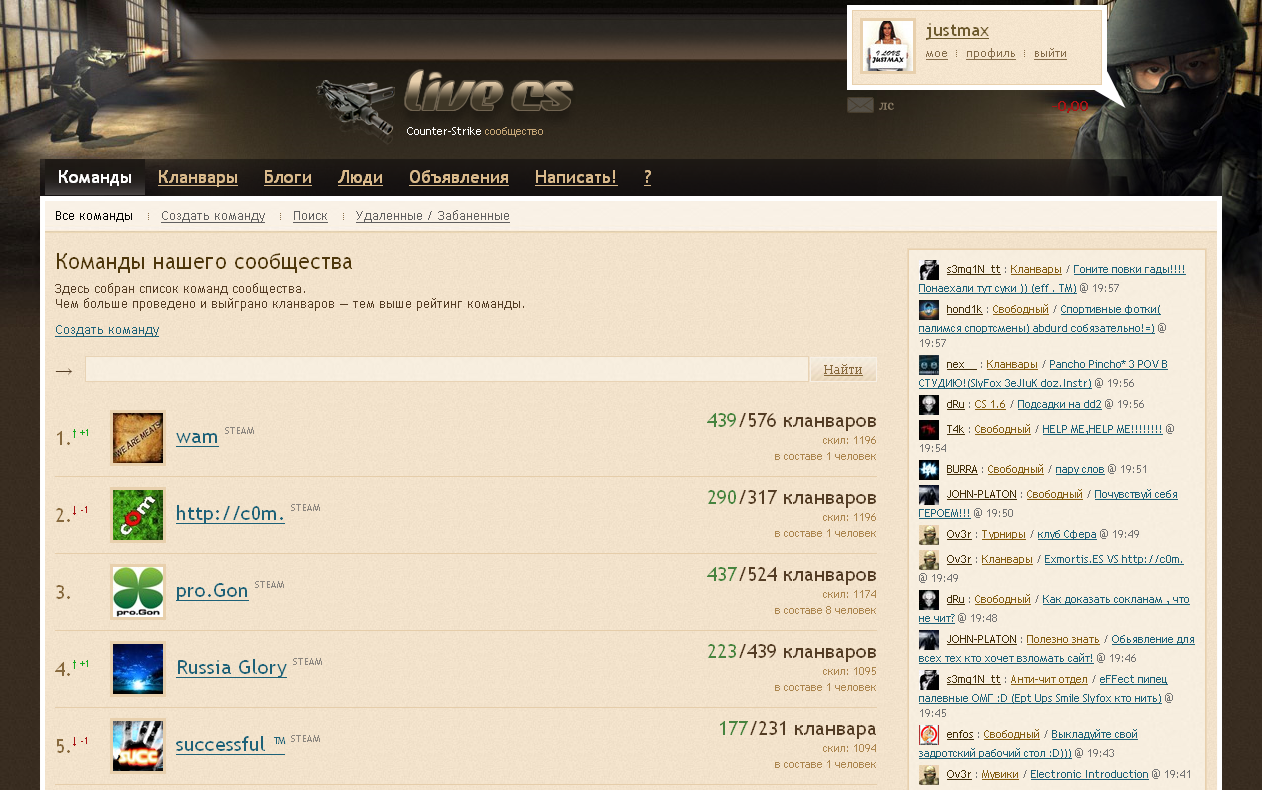Open the Russia Glory team link
Image resolution: width=1262 pixels, height=790 pixels.
pos(231,668)
